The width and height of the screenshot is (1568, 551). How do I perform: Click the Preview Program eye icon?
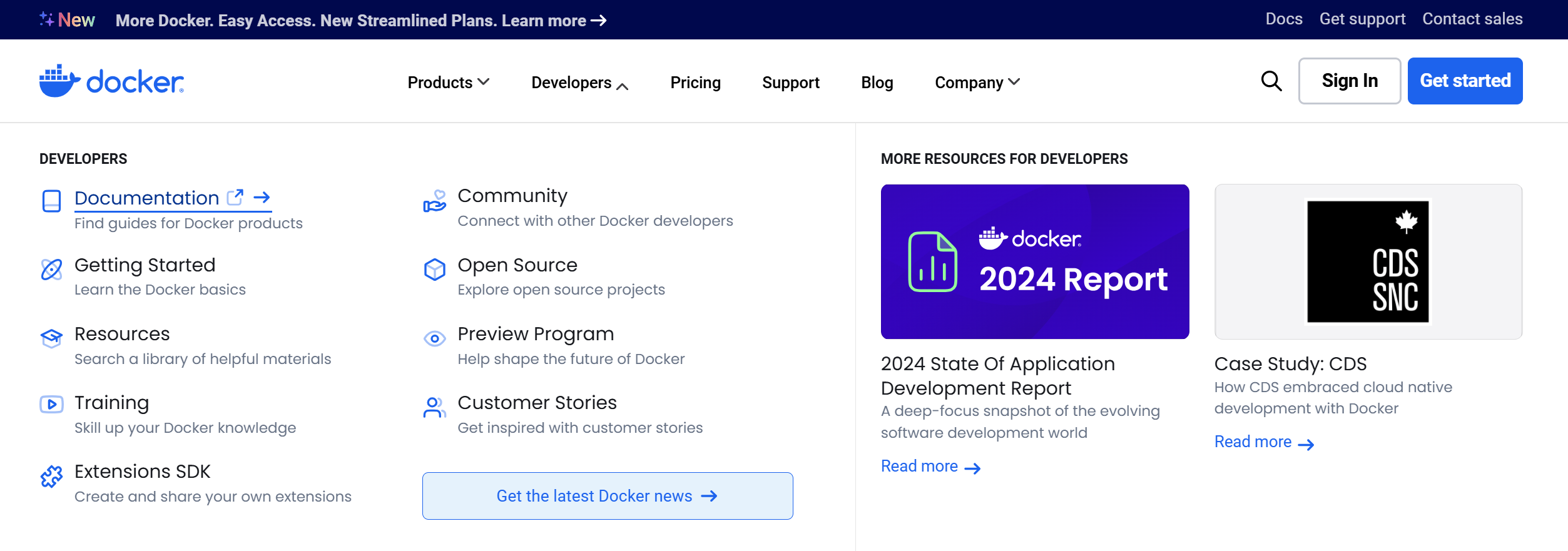click(x=435, y=338)
